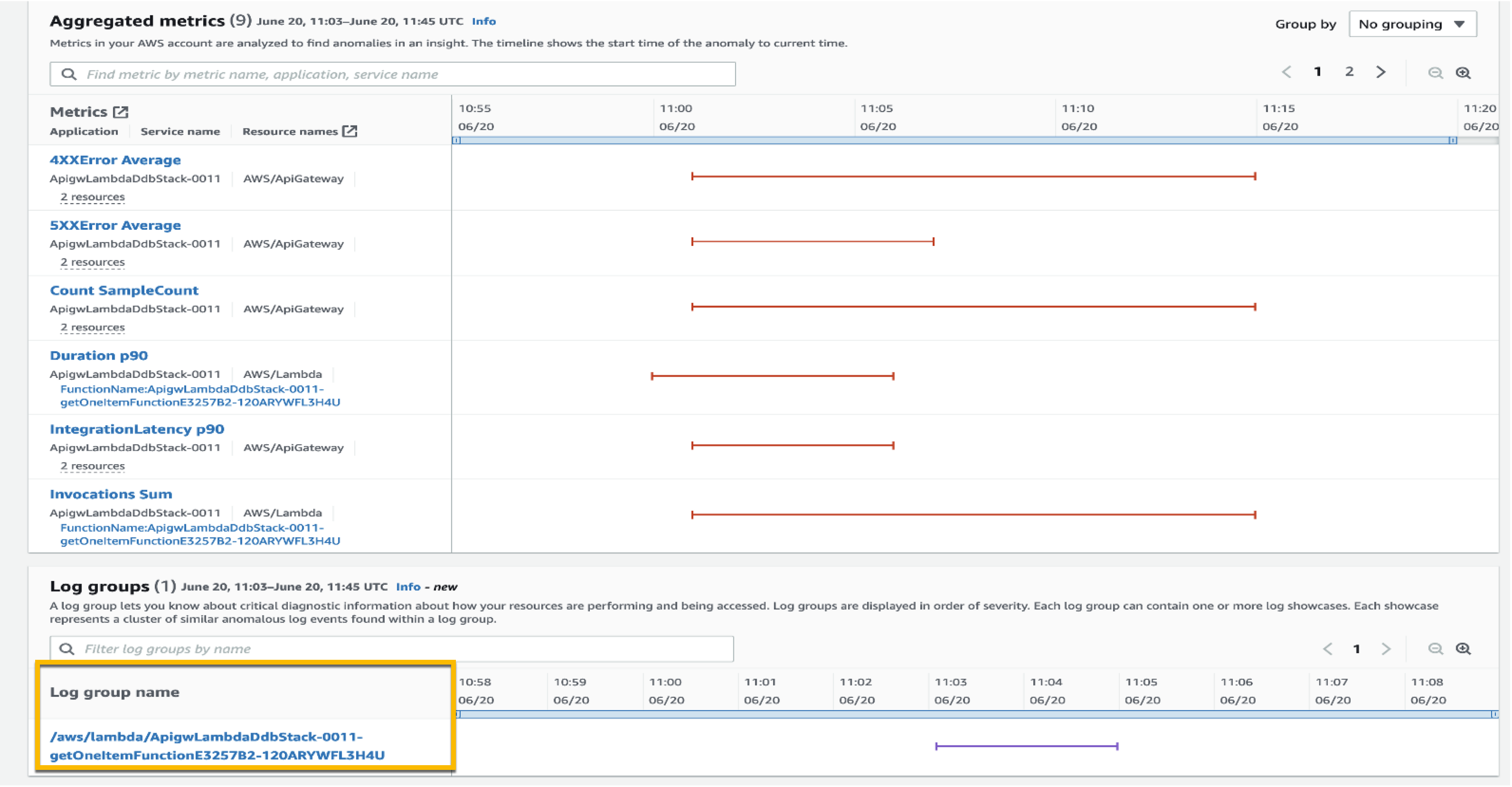Screen dimensions: 1512x787
Task: Go to previous page of aggregated metrics
Action: [1286, 72]
